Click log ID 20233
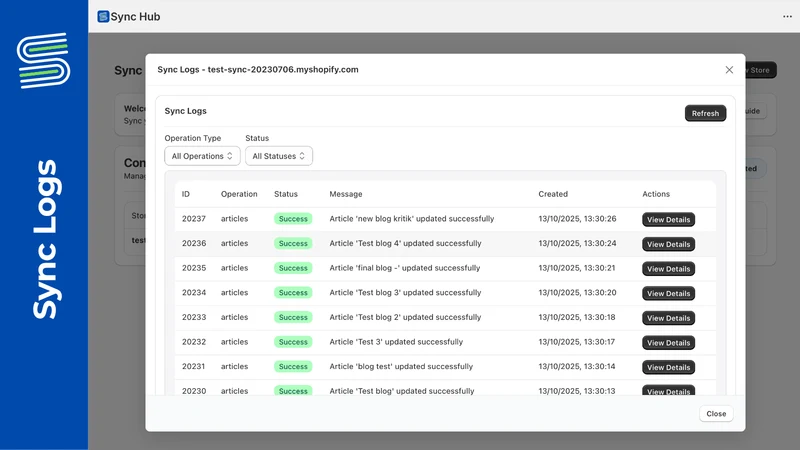This screenshot has width=800, height=450. [194, 317]
